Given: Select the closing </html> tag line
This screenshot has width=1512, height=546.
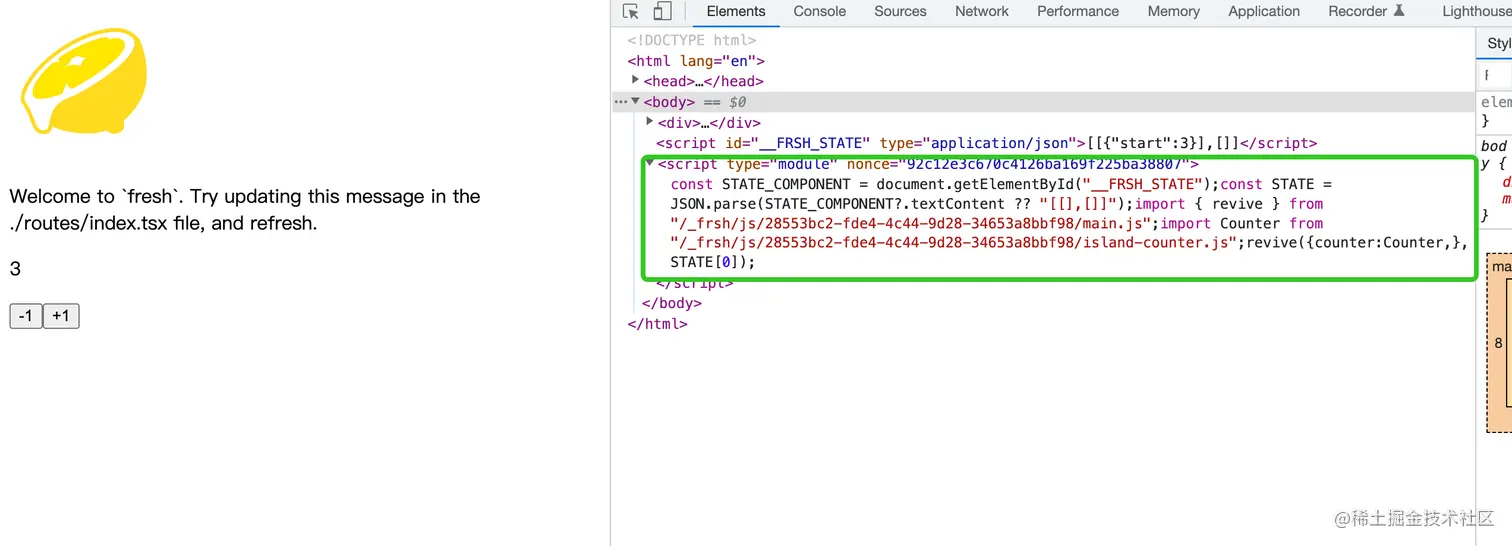Looking at the screenshot, I should coord(657,323).
